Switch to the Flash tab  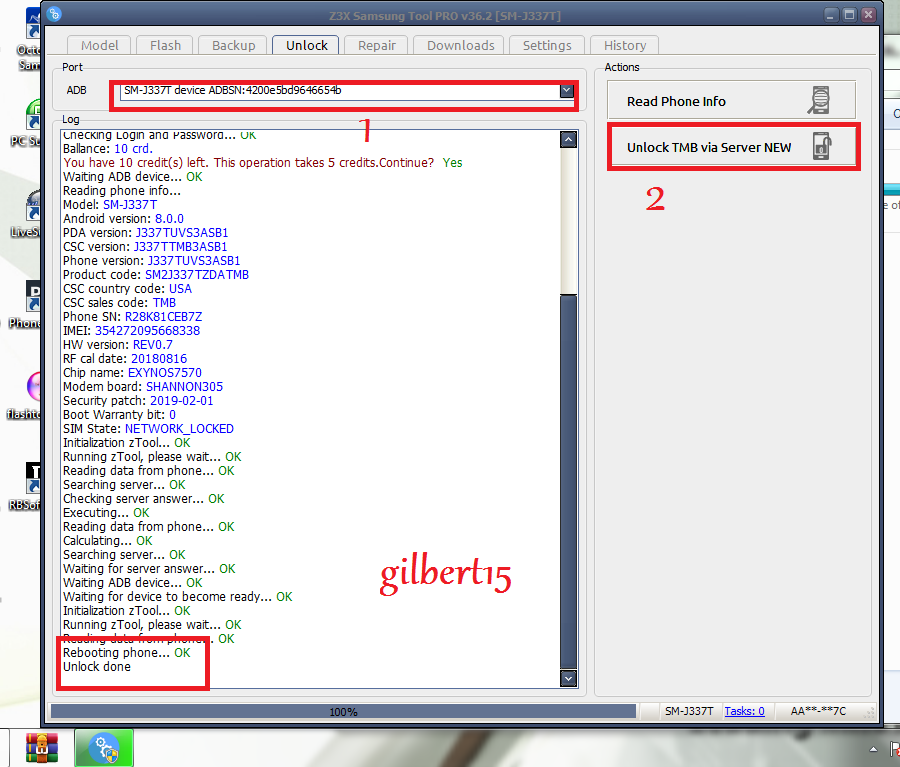(x=165, y=45)
